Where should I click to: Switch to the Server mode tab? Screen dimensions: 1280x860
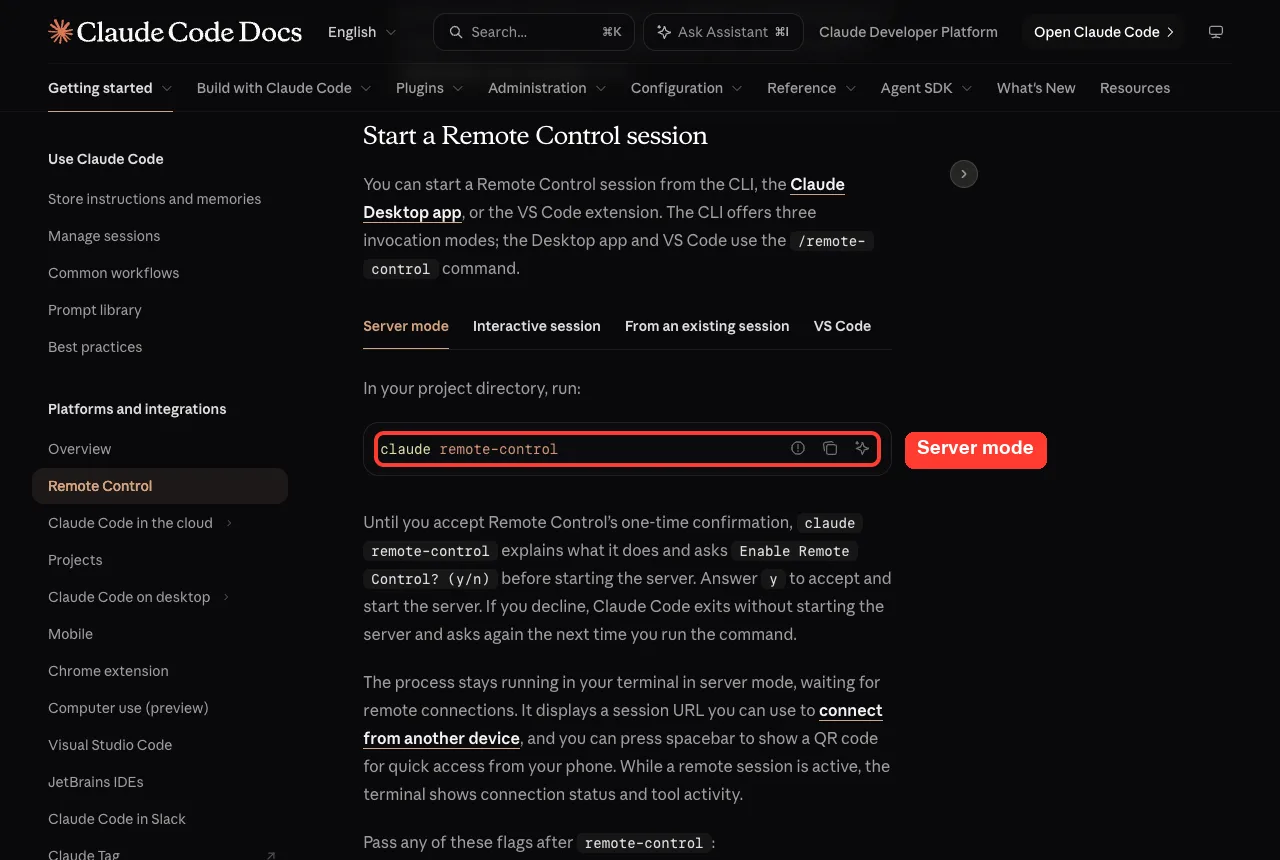tap(406, 326)
